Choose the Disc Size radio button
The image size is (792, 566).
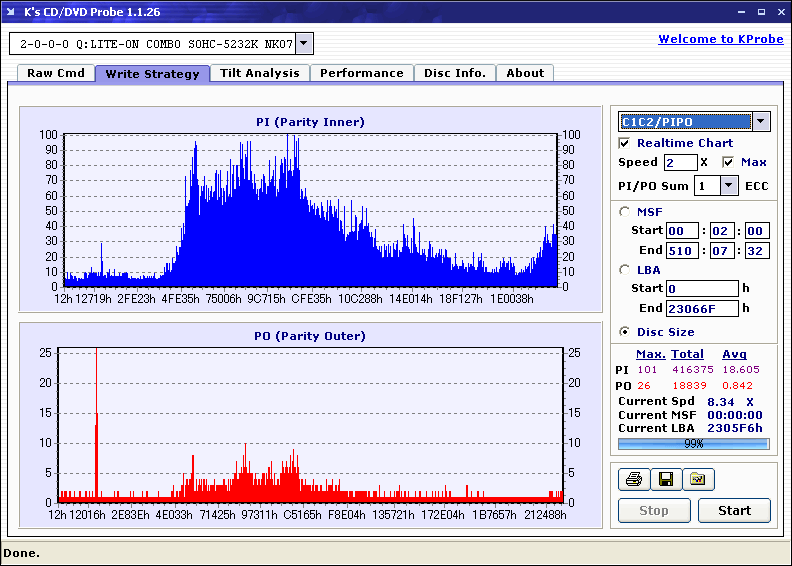pos(625,332)
